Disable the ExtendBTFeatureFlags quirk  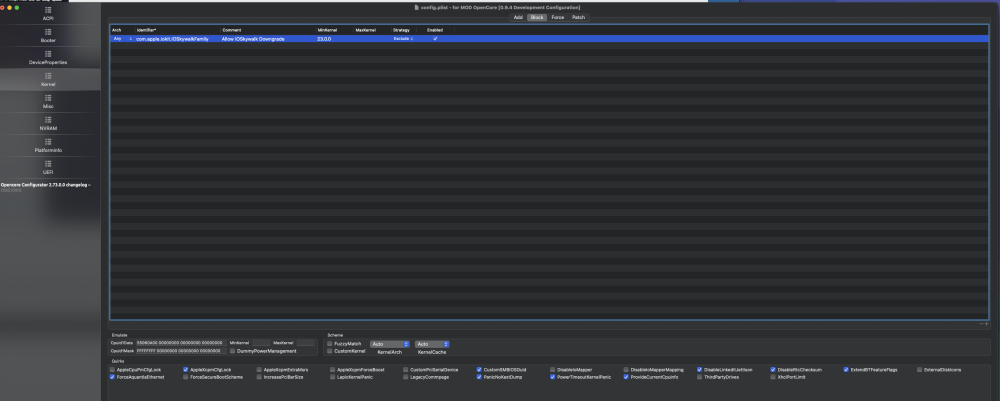[x=846, y=370]
